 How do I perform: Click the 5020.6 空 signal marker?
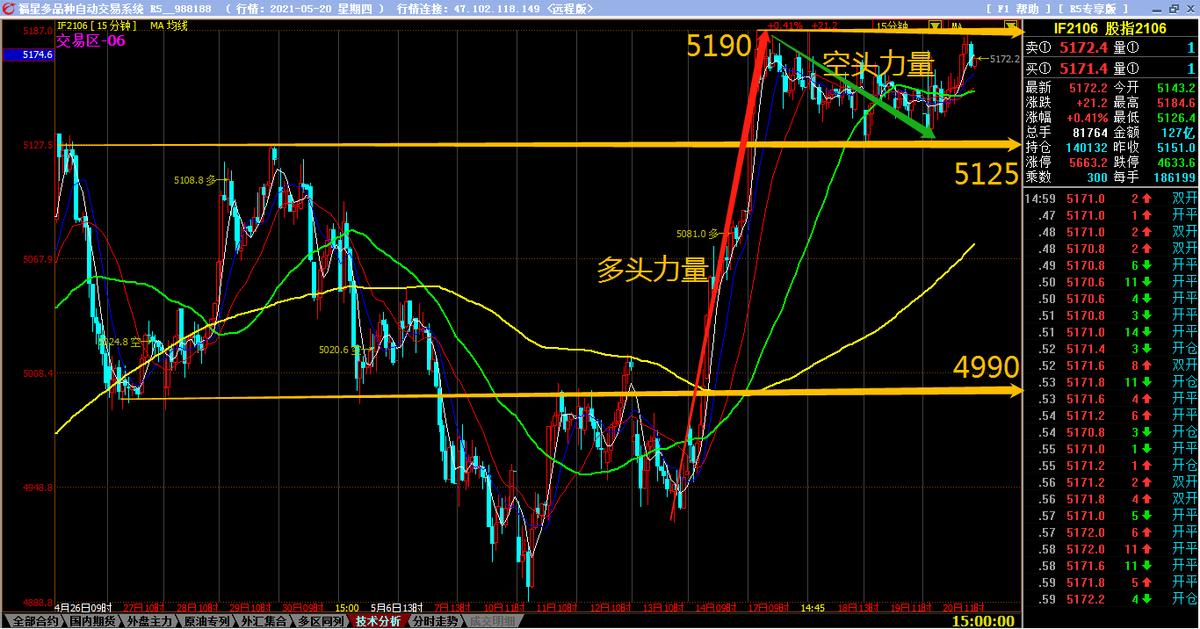pyautogui.click(x=339, y=350)
